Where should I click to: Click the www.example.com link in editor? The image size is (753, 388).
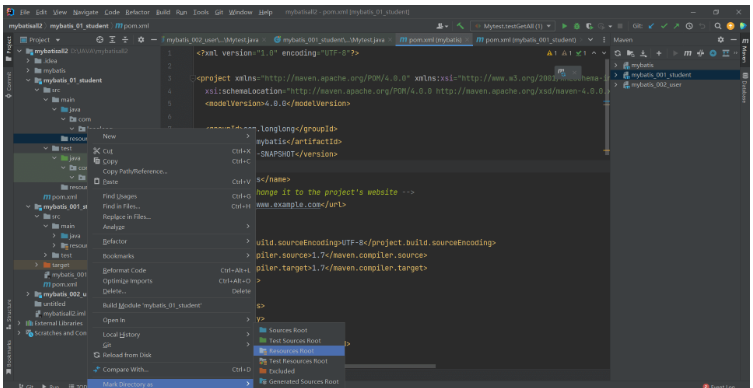(288, 204)
